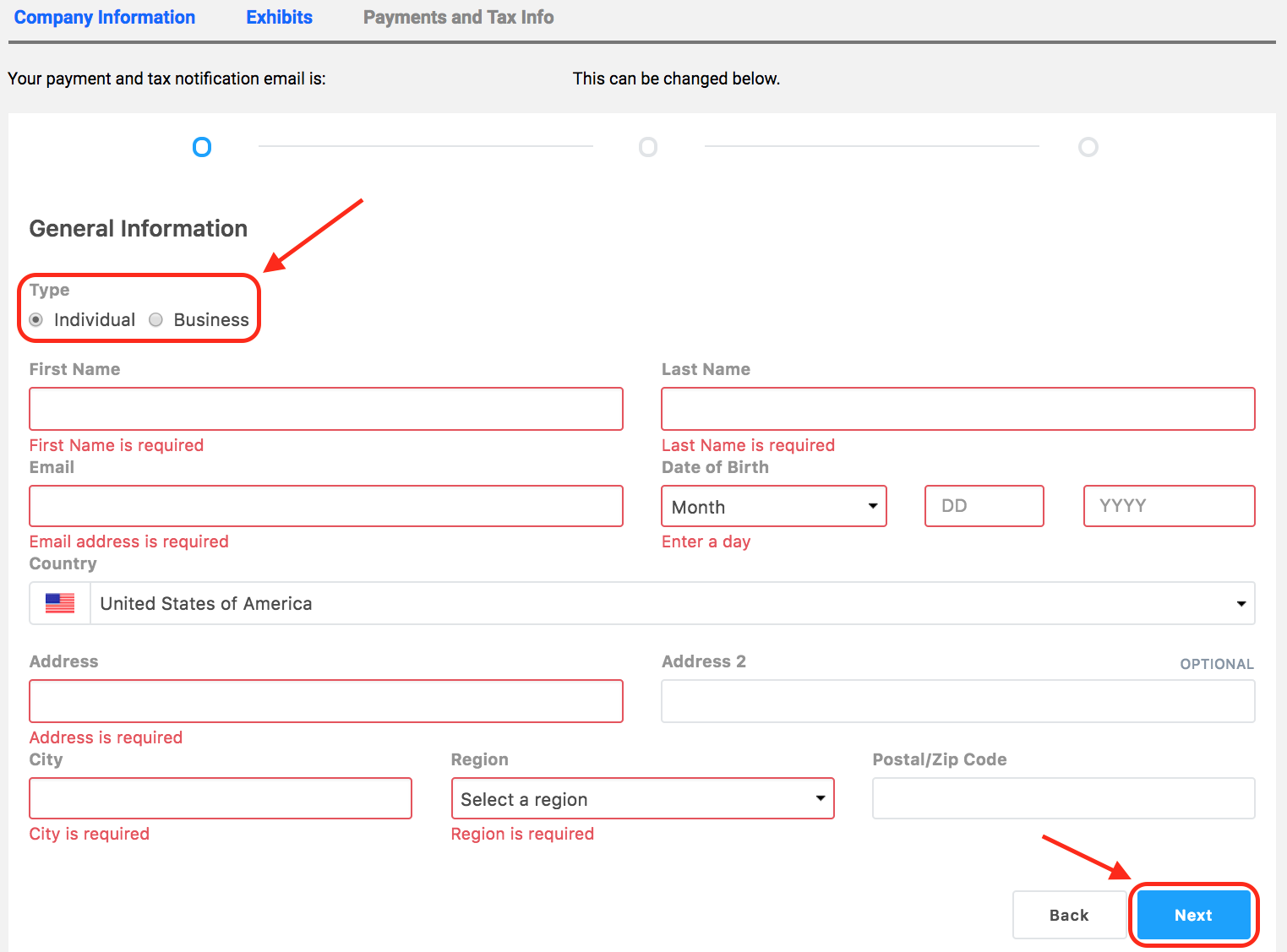Click the second step circle in progress indicator
This screenshot has height=952, width=1287.
click(x=648, y=148)
